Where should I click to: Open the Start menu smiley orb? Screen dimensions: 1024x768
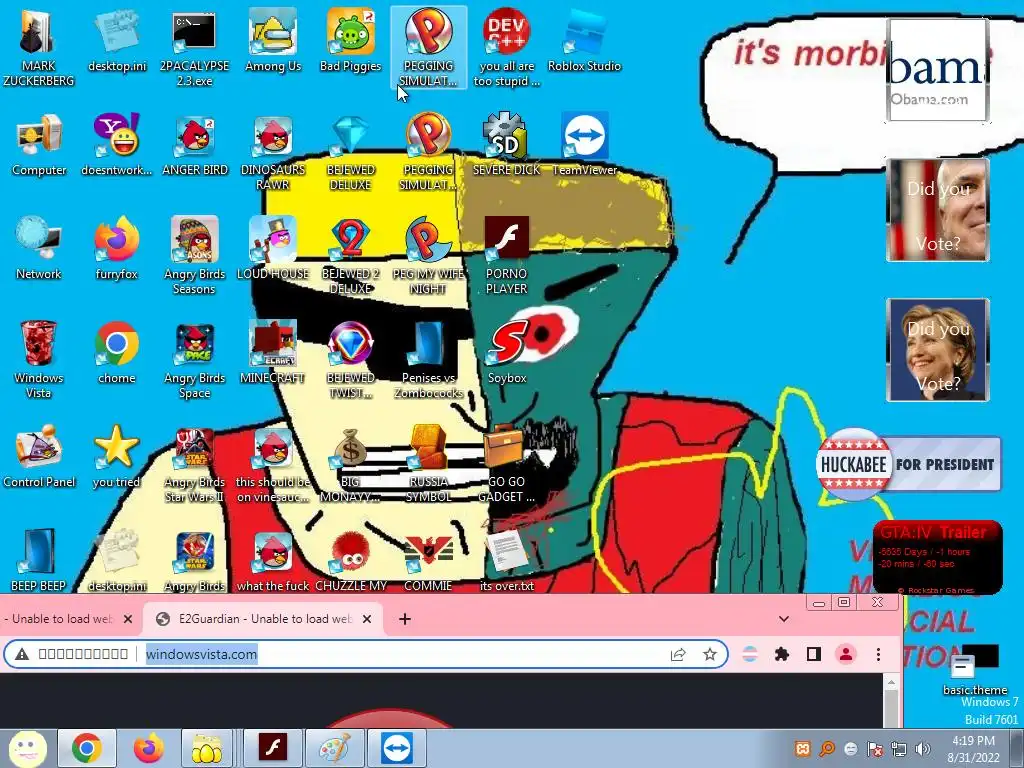tap(27, 748)
